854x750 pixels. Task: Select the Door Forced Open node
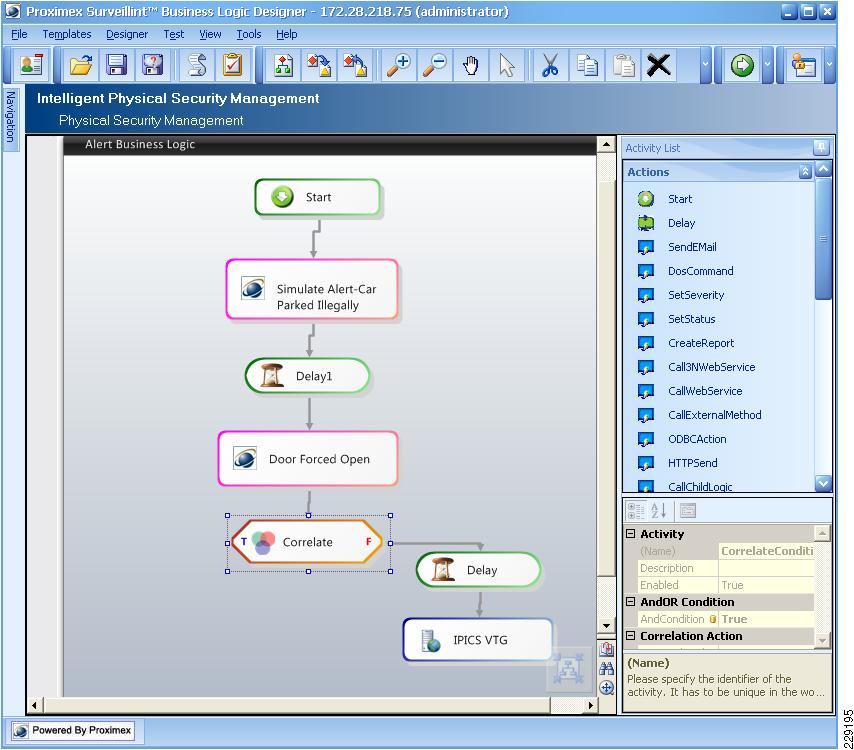308,459
